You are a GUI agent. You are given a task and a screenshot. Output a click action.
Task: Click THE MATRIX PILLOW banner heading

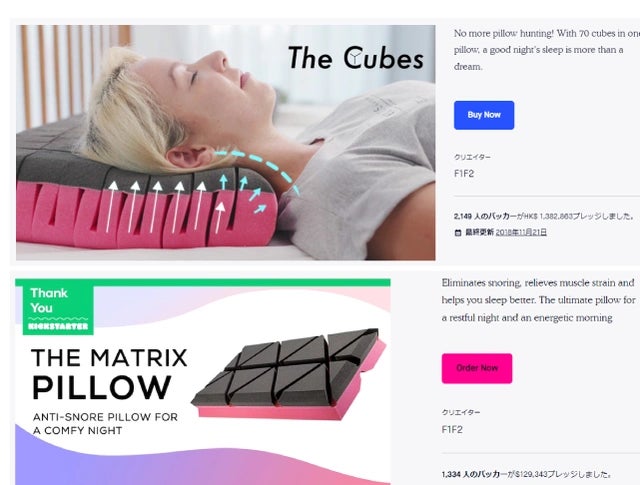(109, 374)
